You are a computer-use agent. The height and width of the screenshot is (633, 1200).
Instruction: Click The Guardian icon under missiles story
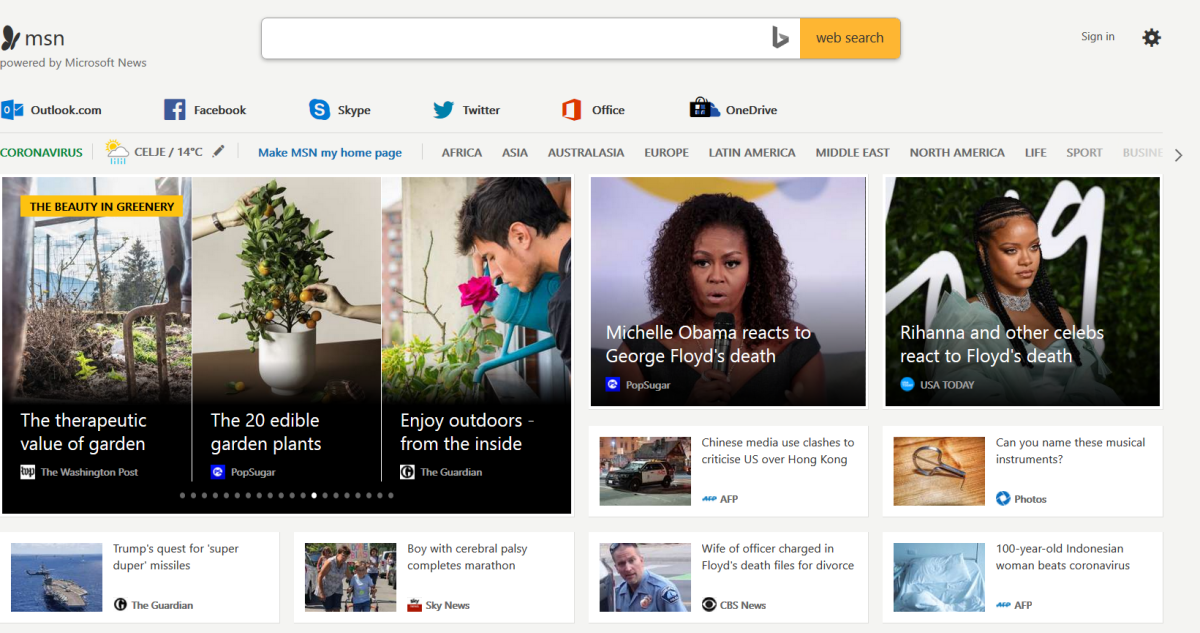pos(120,605)
